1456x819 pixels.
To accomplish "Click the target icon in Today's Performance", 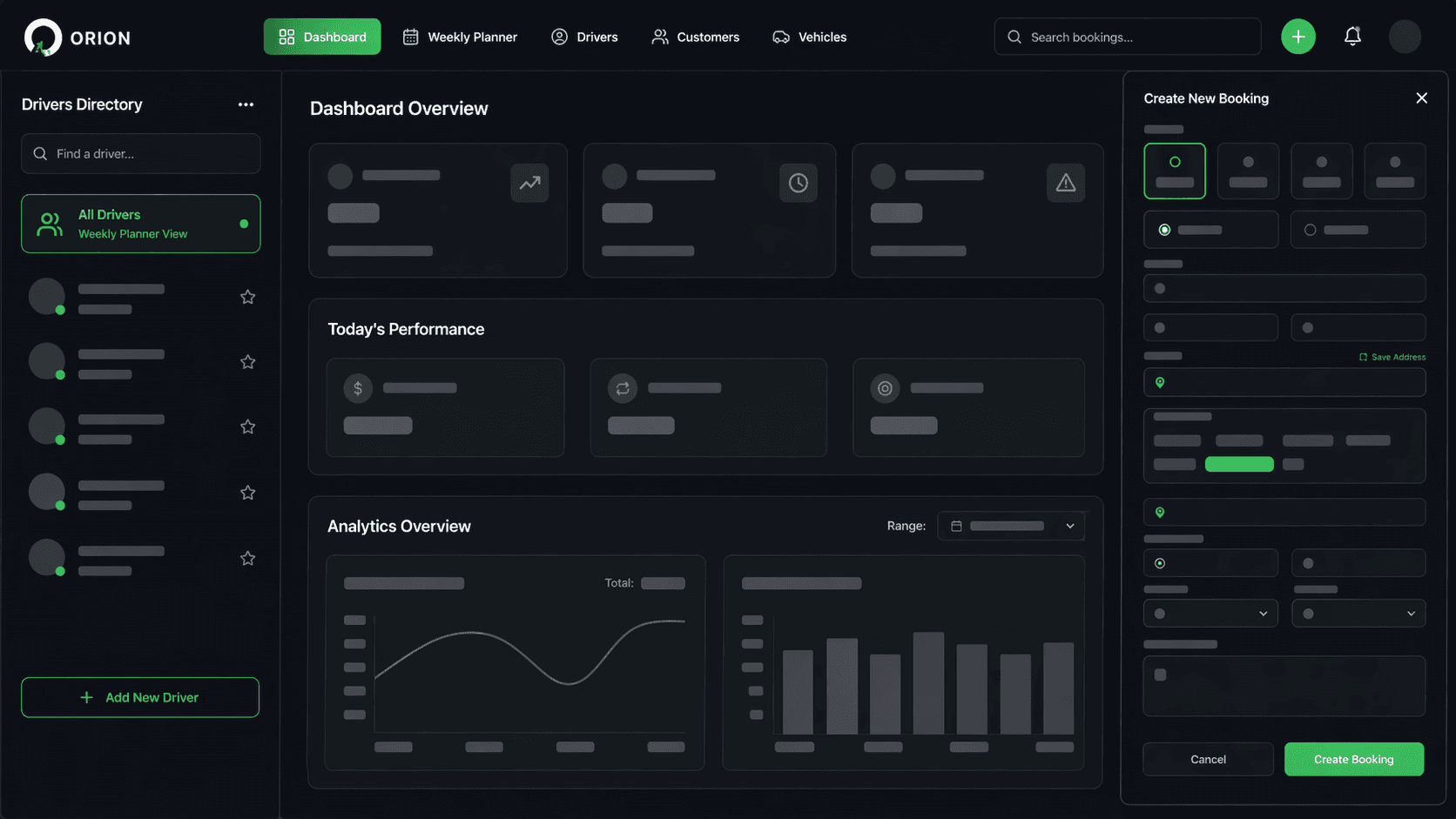I will click(885, 388).
